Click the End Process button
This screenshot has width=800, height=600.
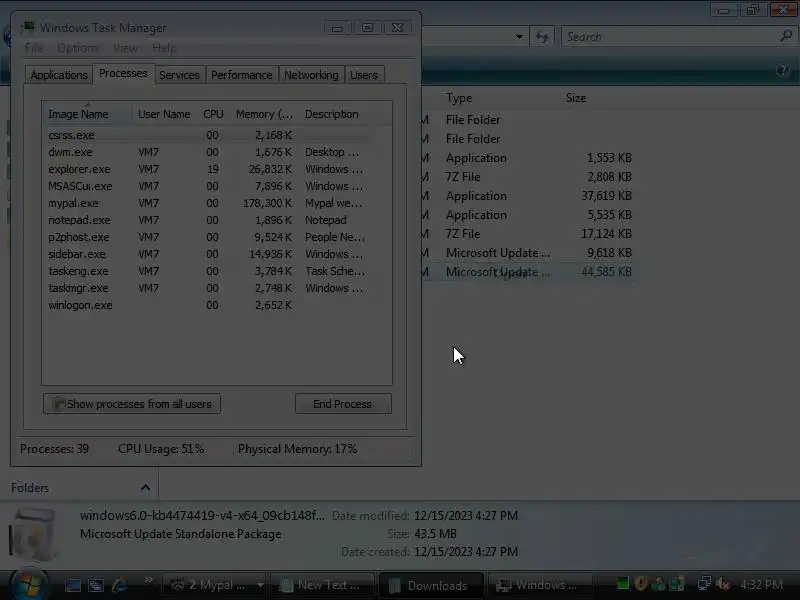pyautogui.click(x=343, y=404)
